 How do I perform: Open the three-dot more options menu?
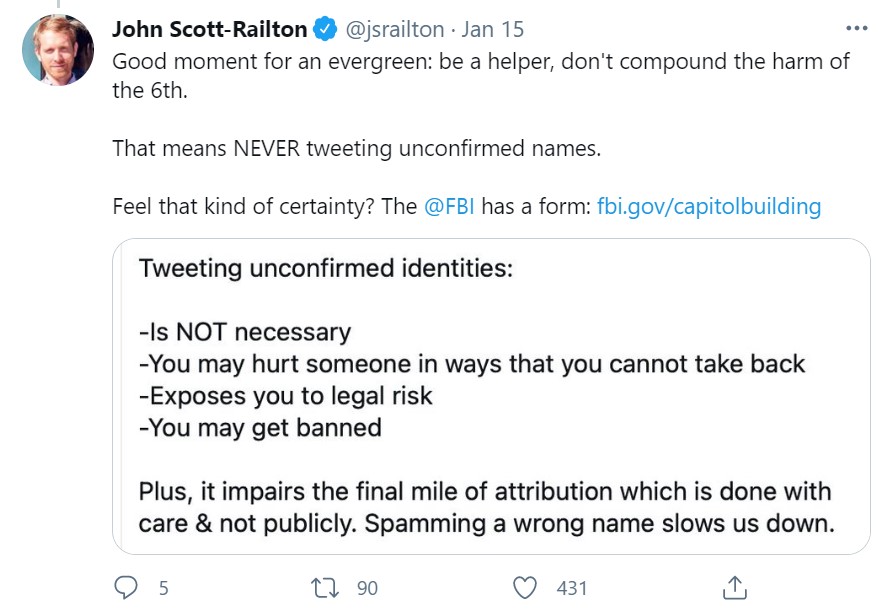[857, 28]
